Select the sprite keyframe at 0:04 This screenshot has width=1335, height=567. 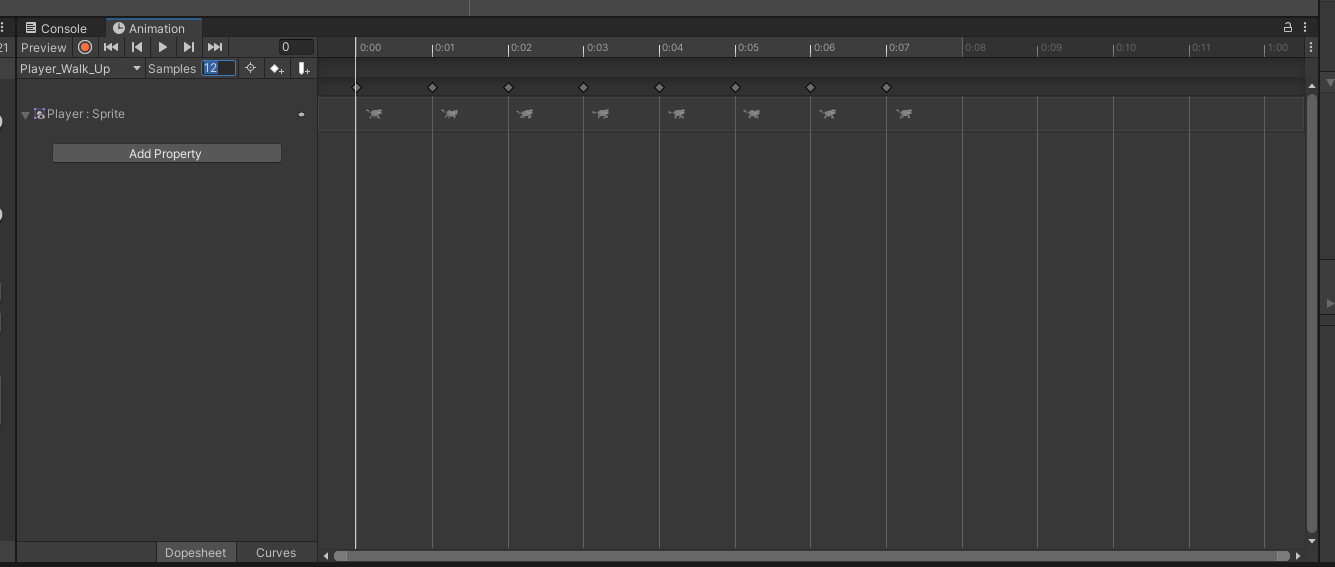pos(677,114)
